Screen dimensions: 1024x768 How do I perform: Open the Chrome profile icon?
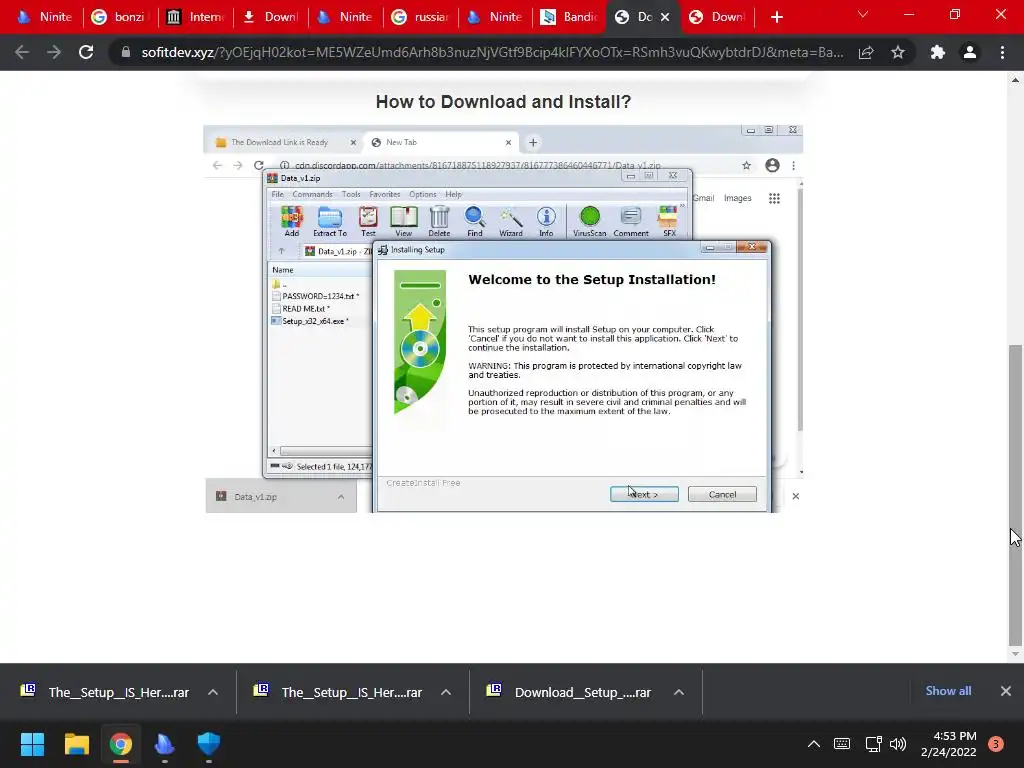[x=970, y=52]
